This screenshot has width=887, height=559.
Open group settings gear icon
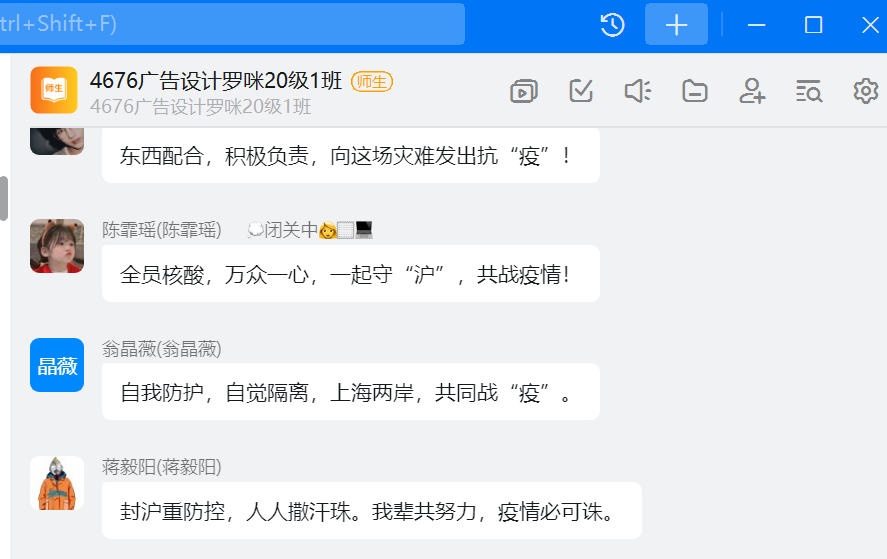(865, 91)
